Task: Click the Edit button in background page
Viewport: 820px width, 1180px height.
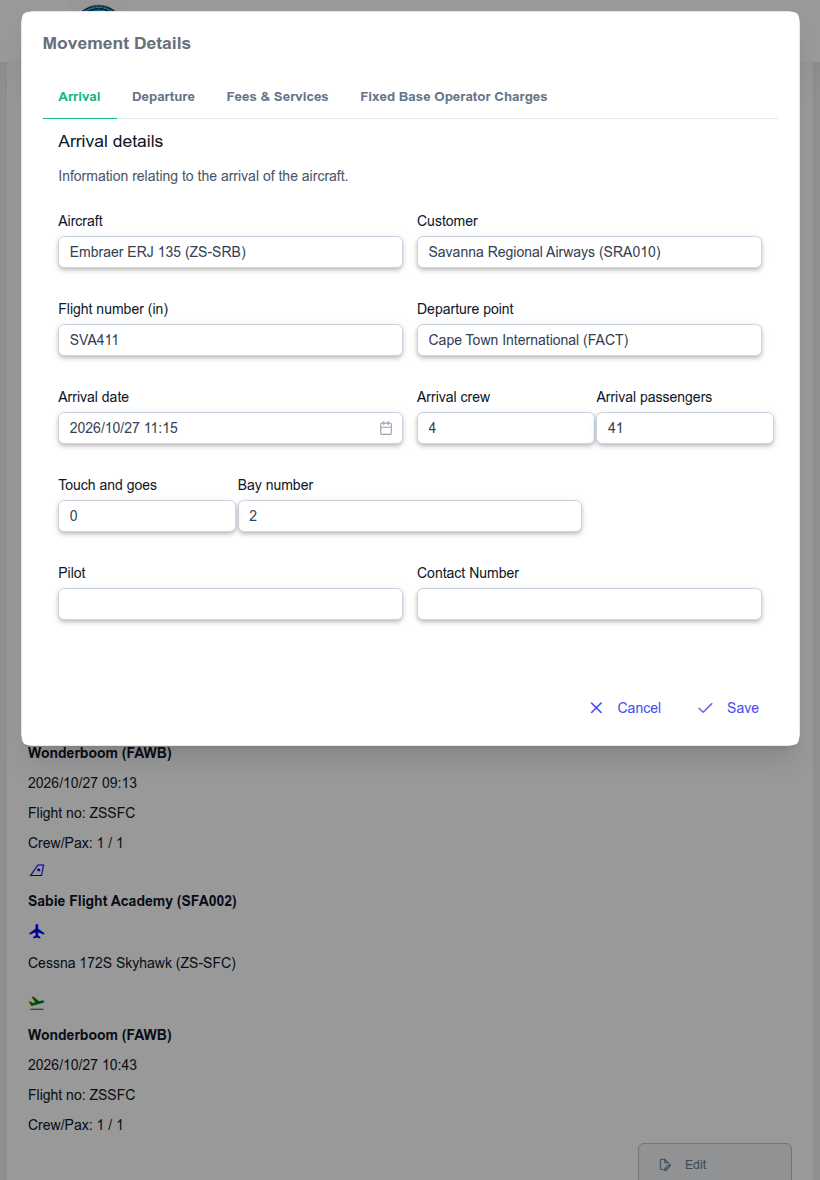Action: coord(715,1163)
